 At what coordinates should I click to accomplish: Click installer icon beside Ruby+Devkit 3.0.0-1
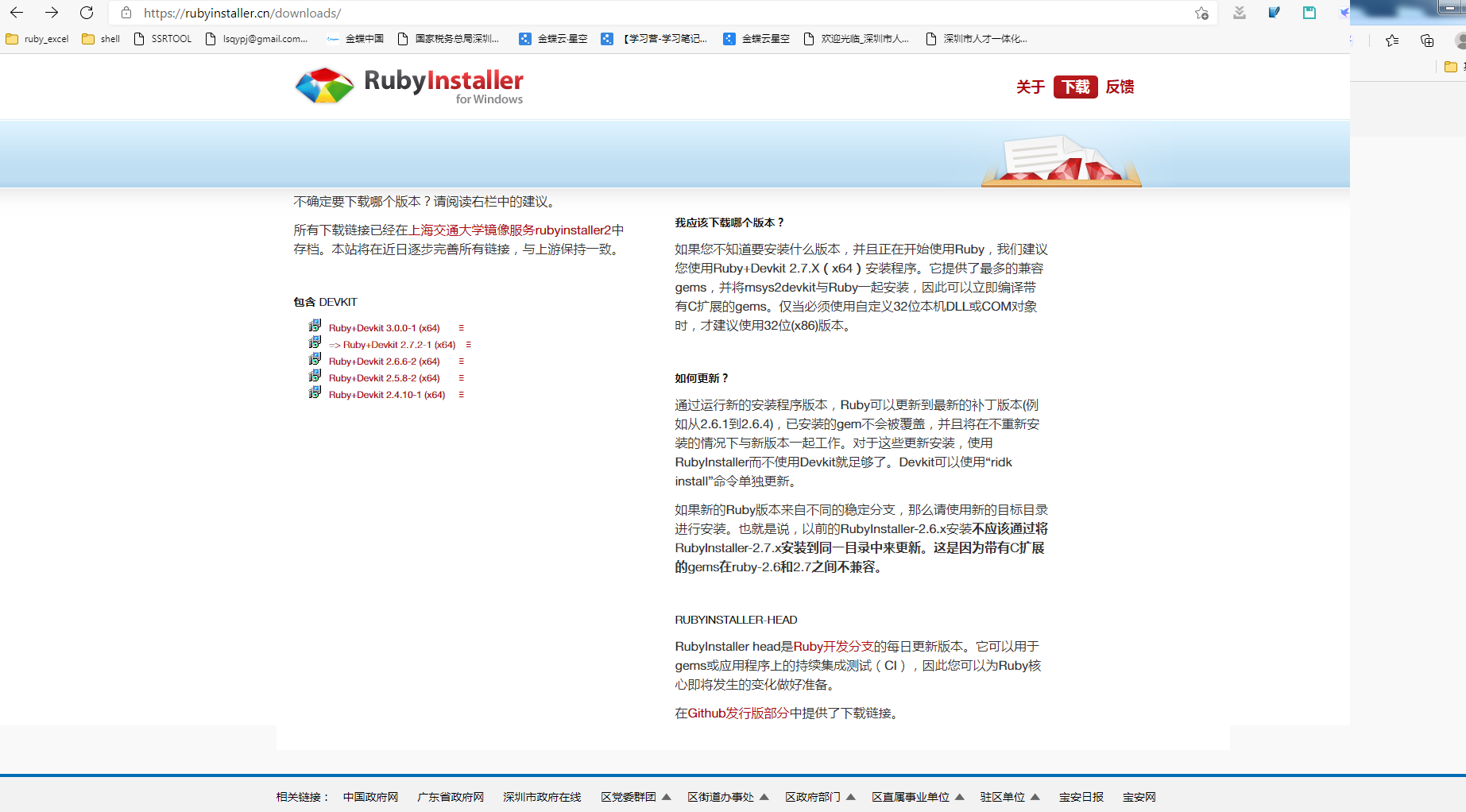(x=315, y=326)
